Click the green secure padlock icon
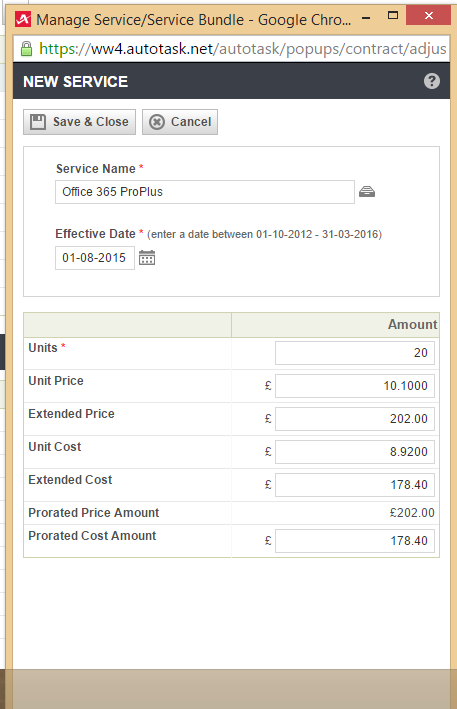457x709 pixels. (27, 49)
